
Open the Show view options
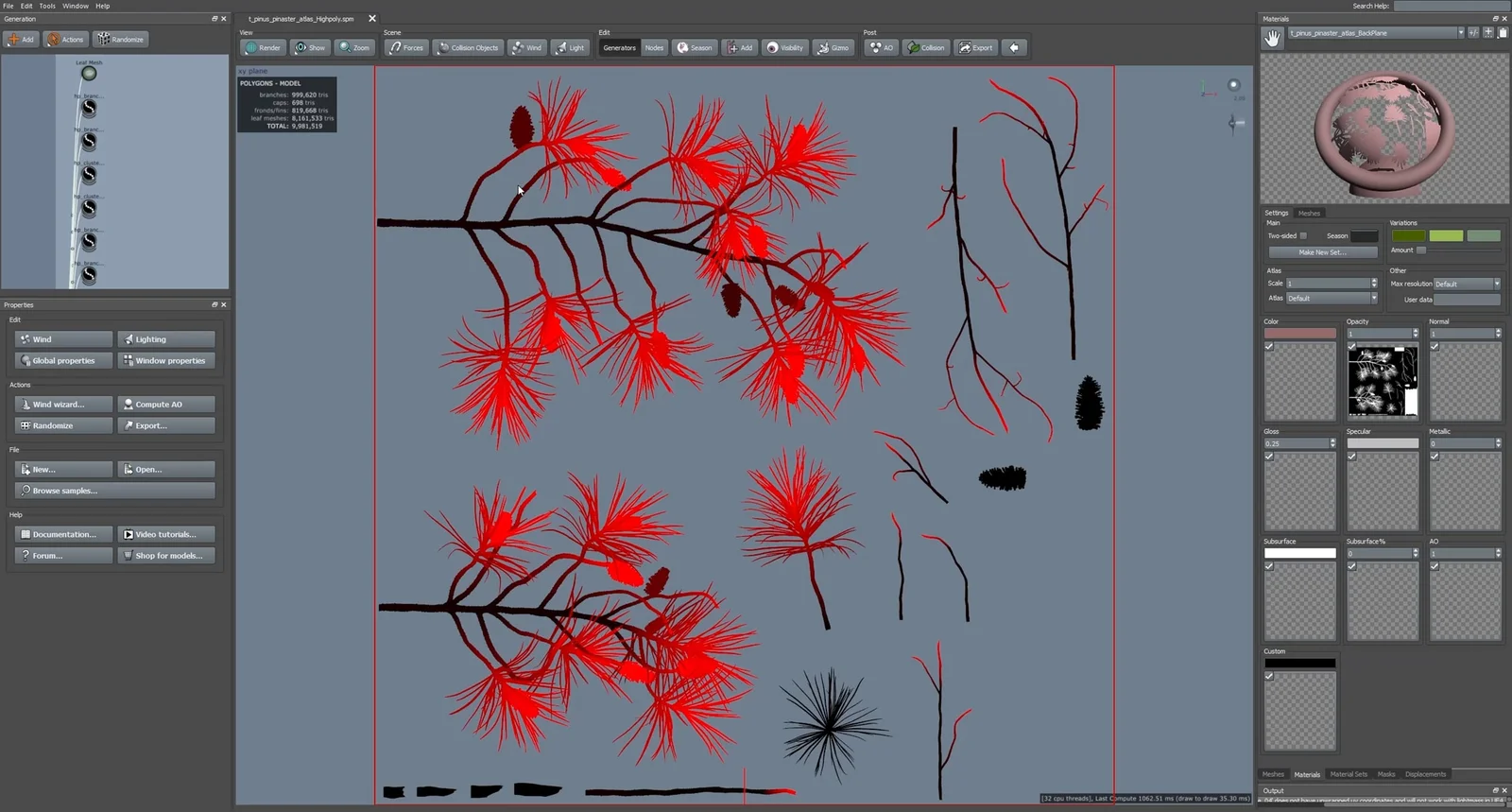[309, 47]
